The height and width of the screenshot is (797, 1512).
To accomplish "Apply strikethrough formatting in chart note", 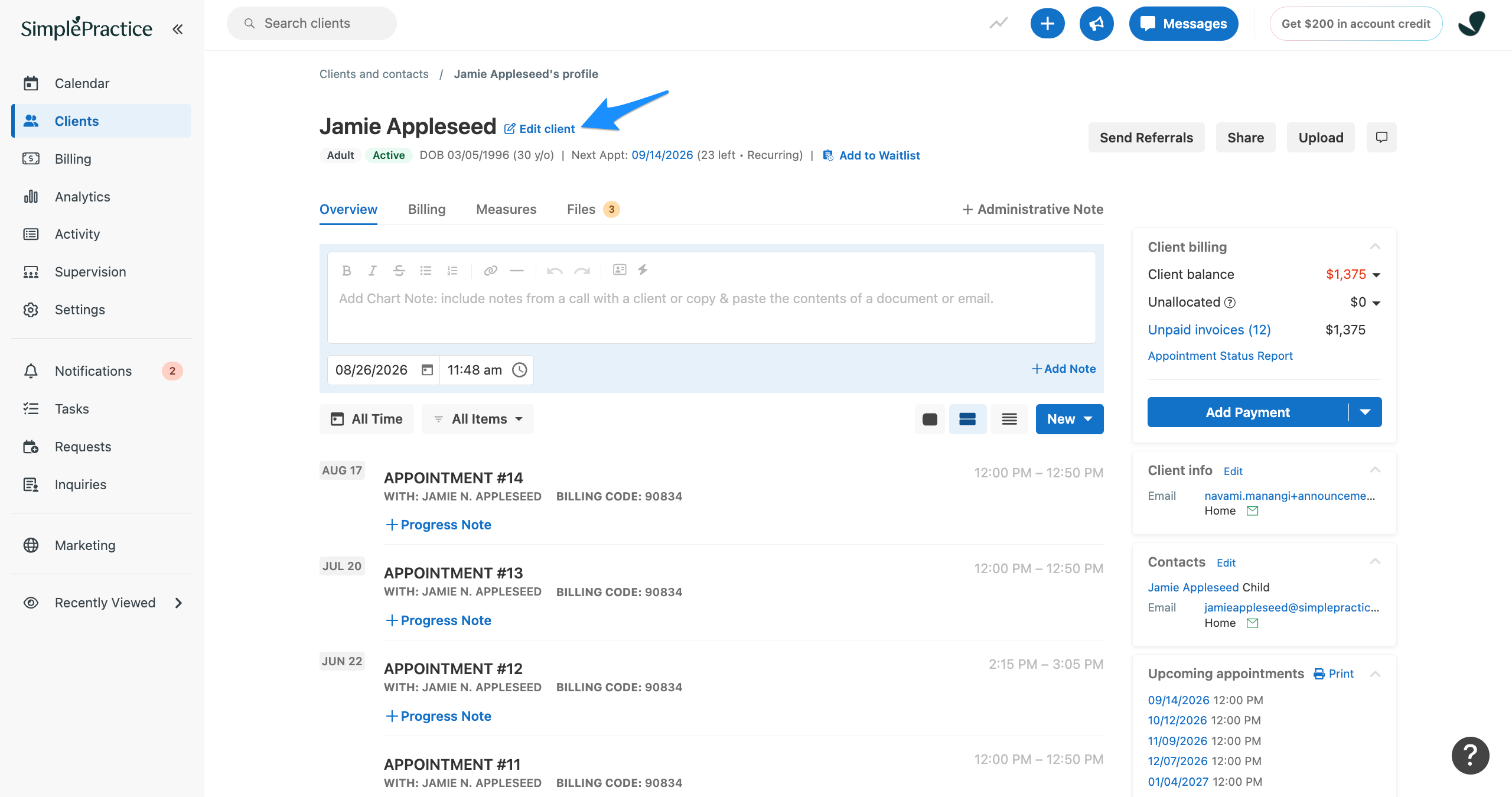I will pyautogui.click(x=399, y=271).
